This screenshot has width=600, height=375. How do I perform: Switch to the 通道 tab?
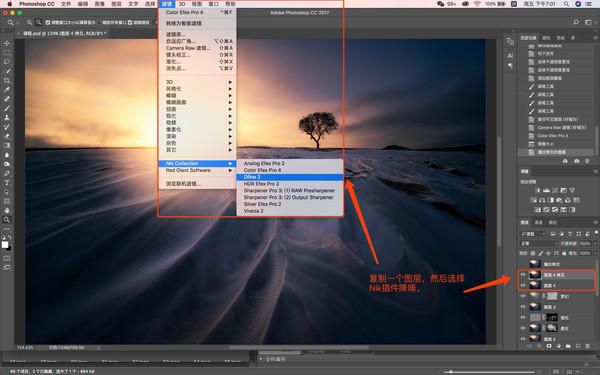coord(538,222)
